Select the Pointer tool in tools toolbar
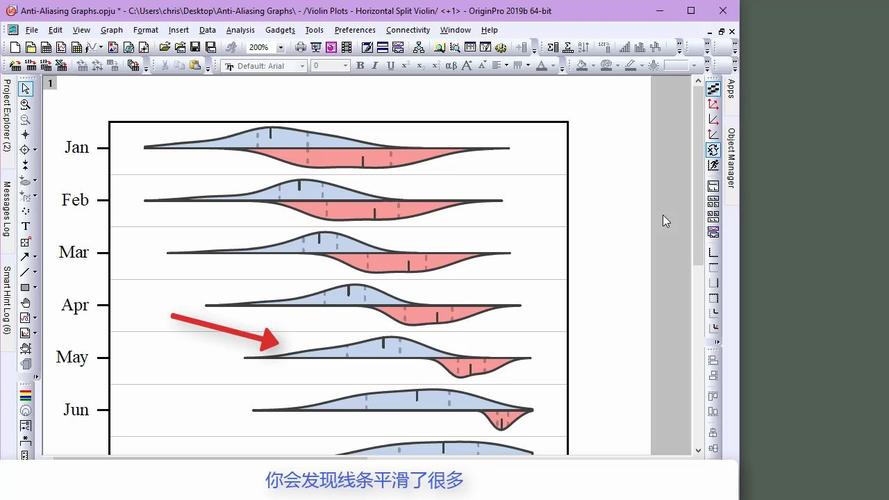Screen dimensions: 889x500 [x=25, y=89]
